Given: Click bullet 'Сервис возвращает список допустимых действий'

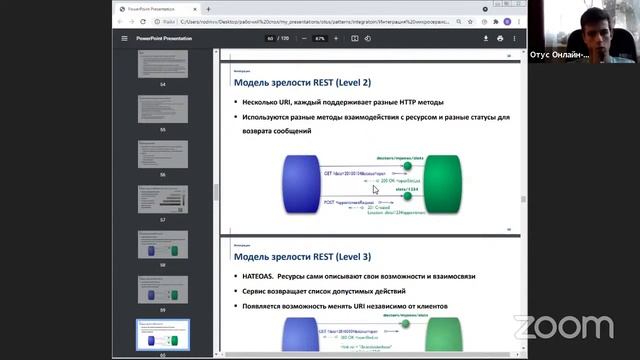Looking at the screenshot, I should pos(324,291).
